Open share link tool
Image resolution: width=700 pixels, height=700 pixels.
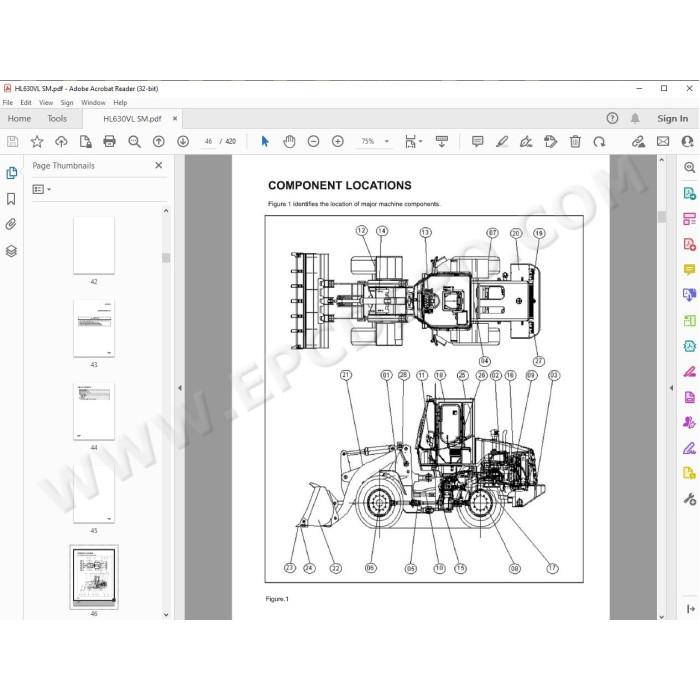click(638, 142)
